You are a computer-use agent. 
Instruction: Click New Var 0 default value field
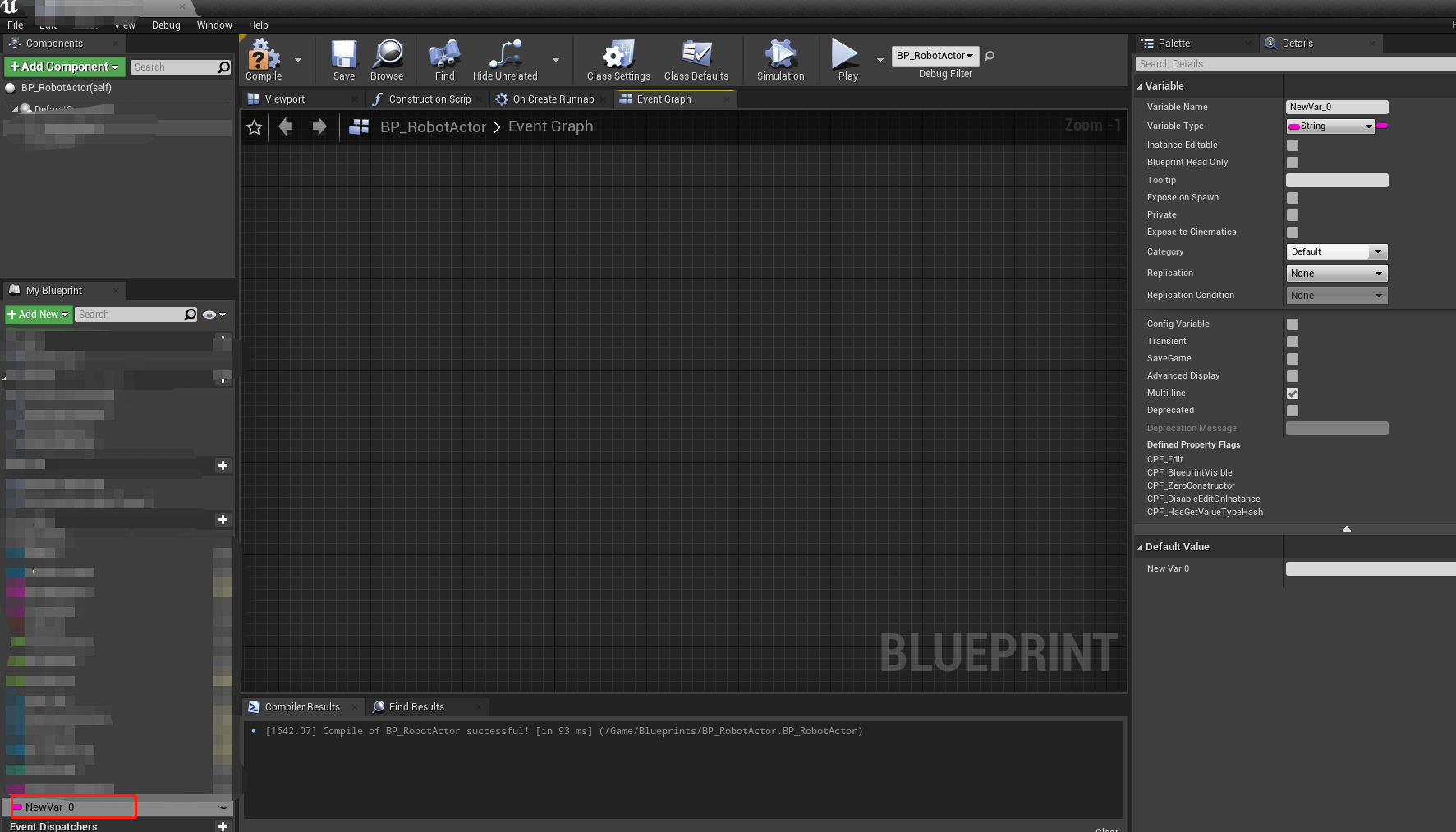click(1370, 569)
